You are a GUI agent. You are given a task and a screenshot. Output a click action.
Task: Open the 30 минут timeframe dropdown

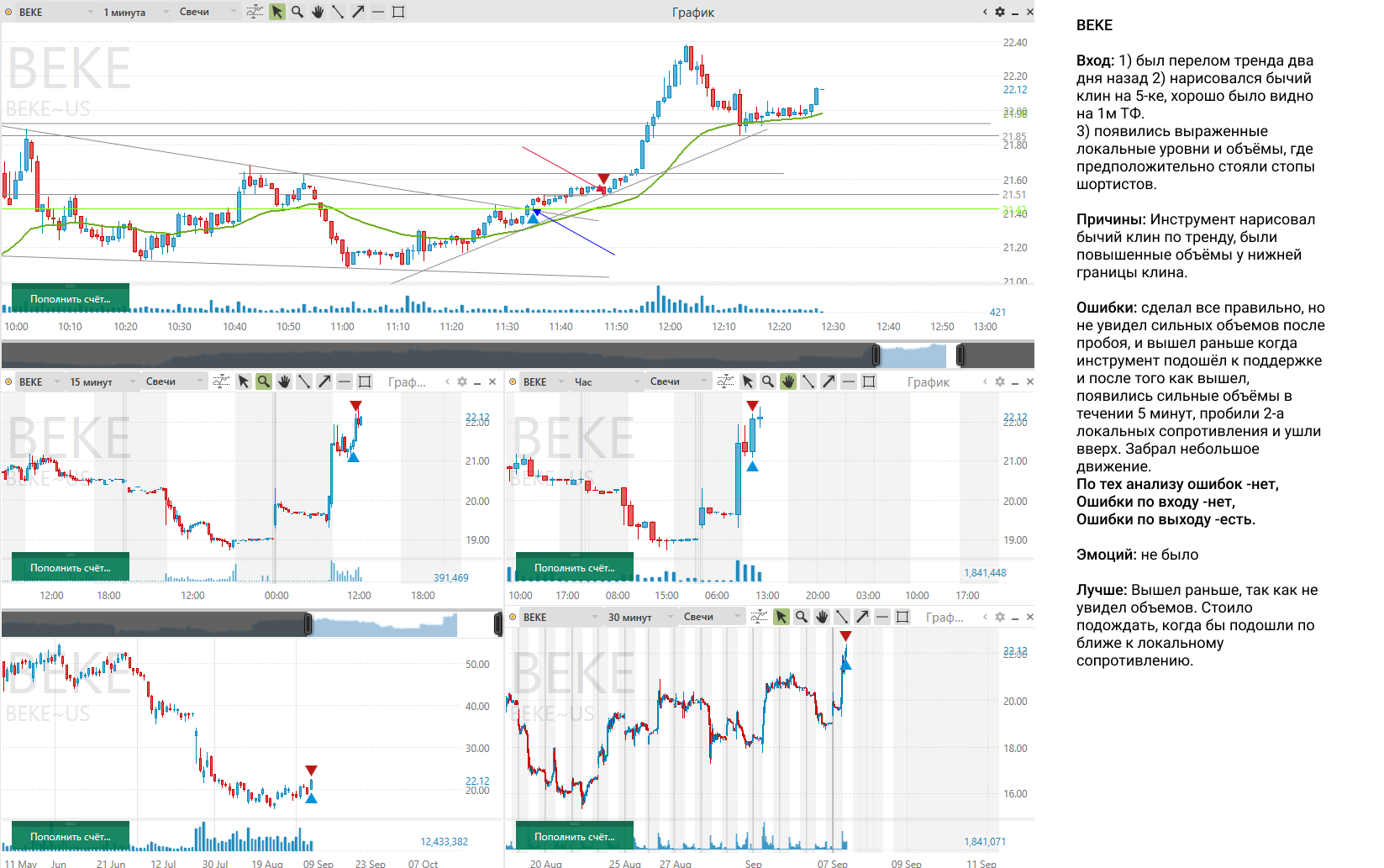tap(639, 617)
